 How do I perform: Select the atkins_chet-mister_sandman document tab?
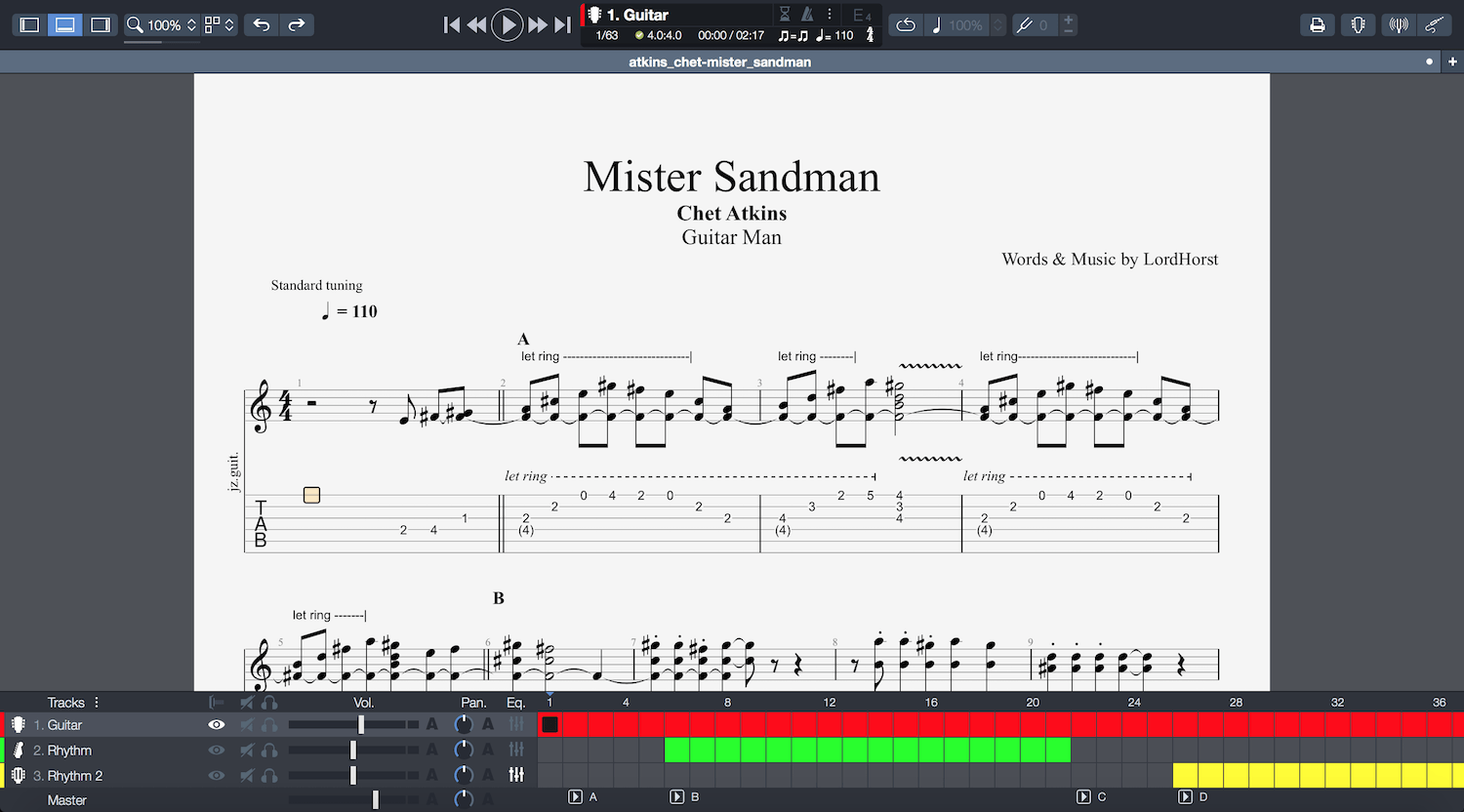(x=720, y=61)
